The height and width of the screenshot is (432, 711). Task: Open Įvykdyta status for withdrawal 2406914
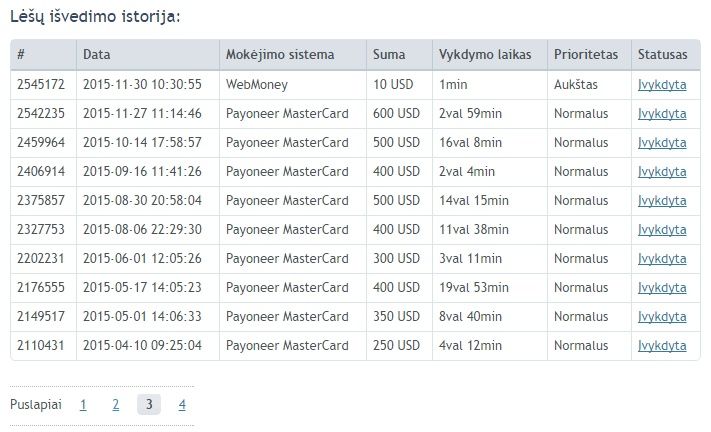point(662,172)
